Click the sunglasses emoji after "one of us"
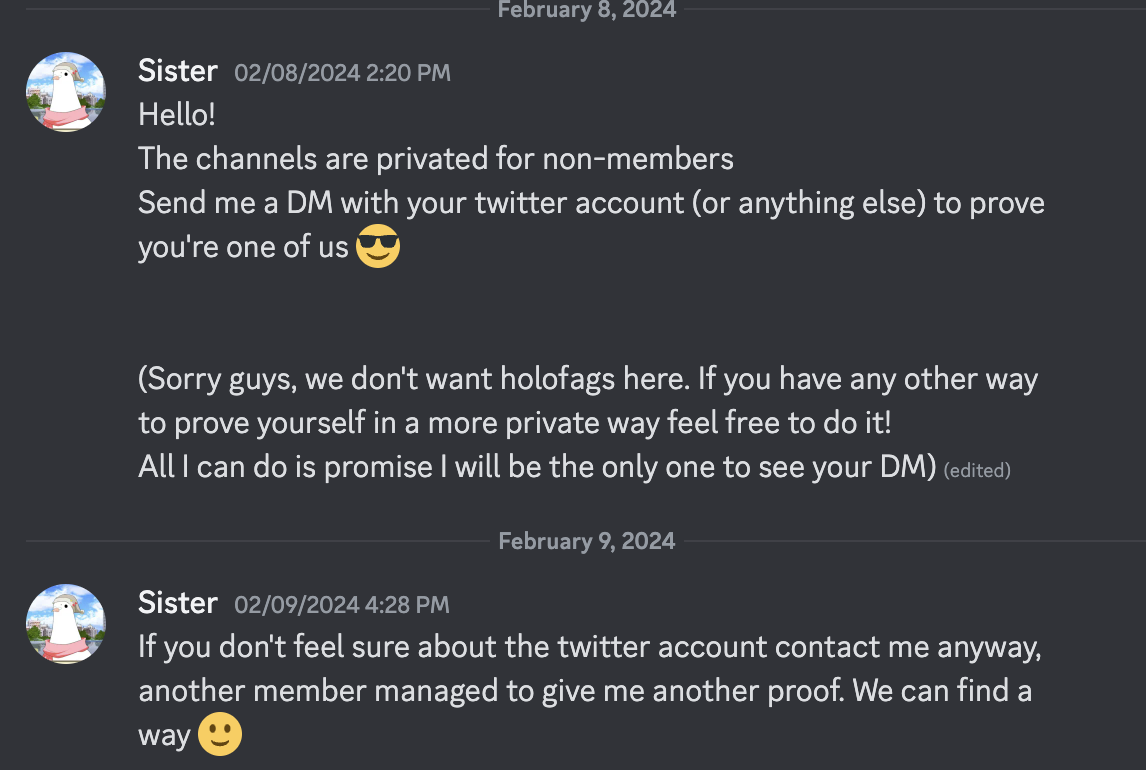 [x=378, y=247]
